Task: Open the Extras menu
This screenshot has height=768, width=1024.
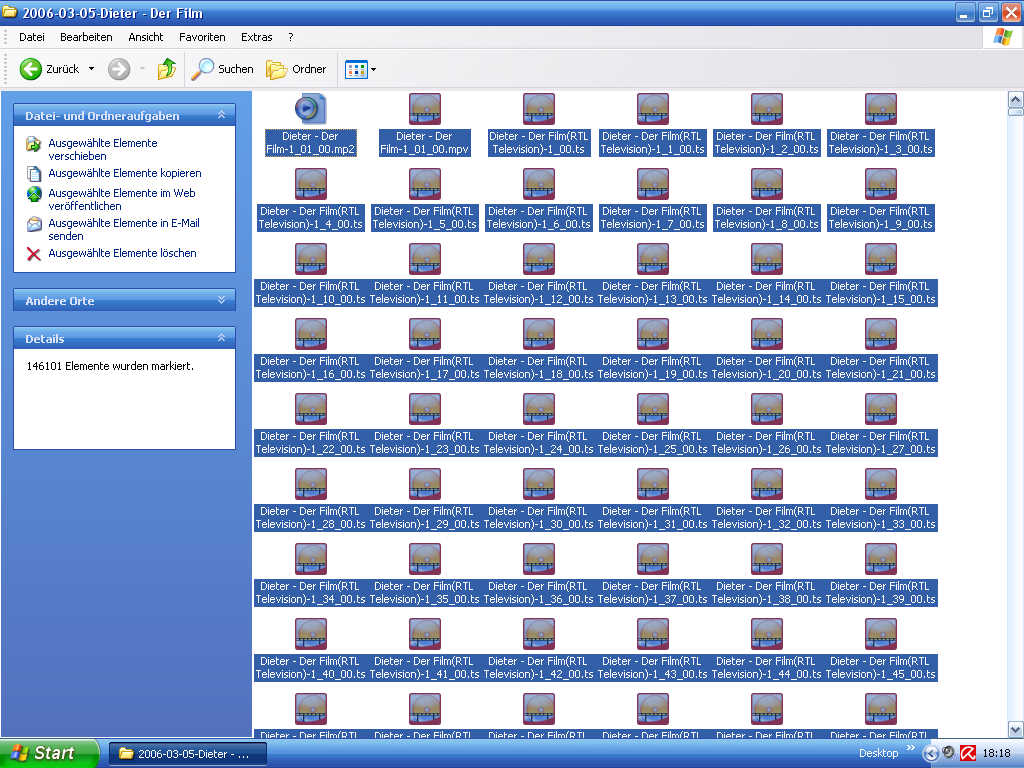Action: [x=257, y=37]
